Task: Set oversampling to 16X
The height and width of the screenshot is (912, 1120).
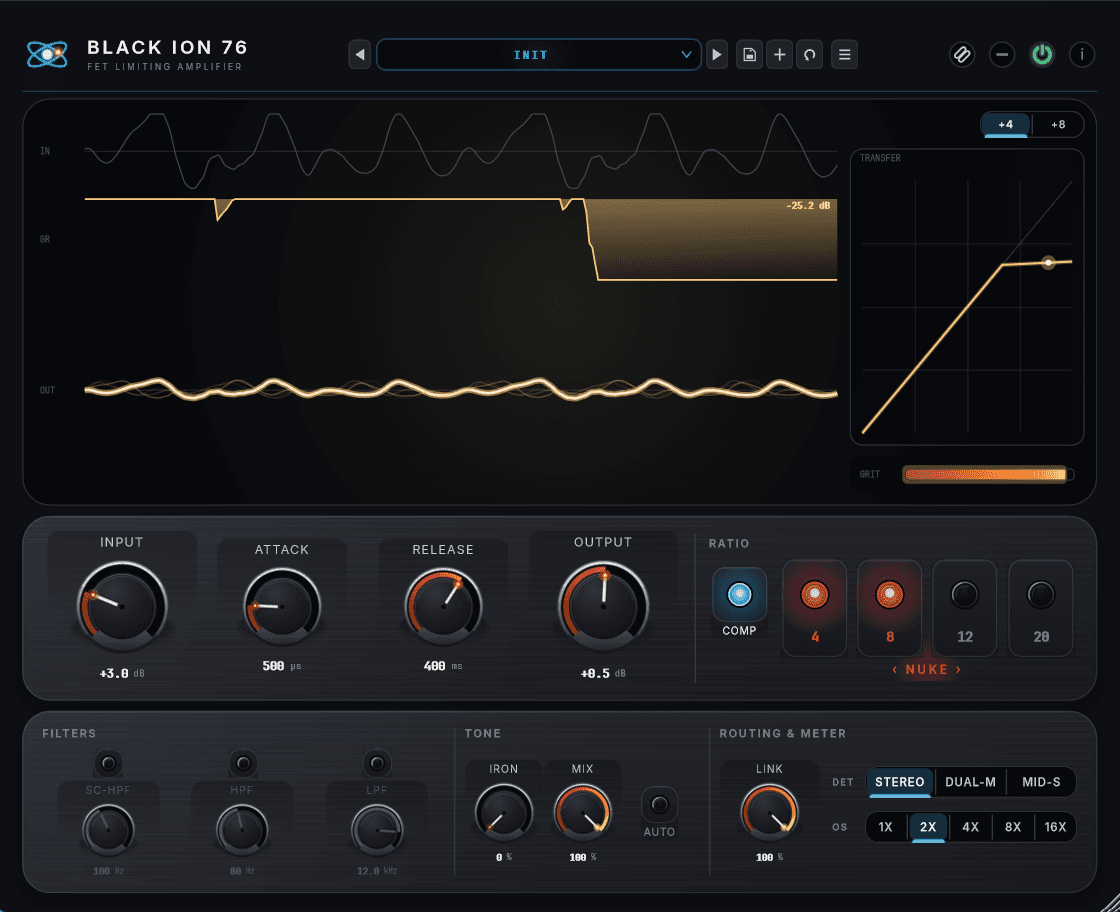Action: click(1055, 827)
